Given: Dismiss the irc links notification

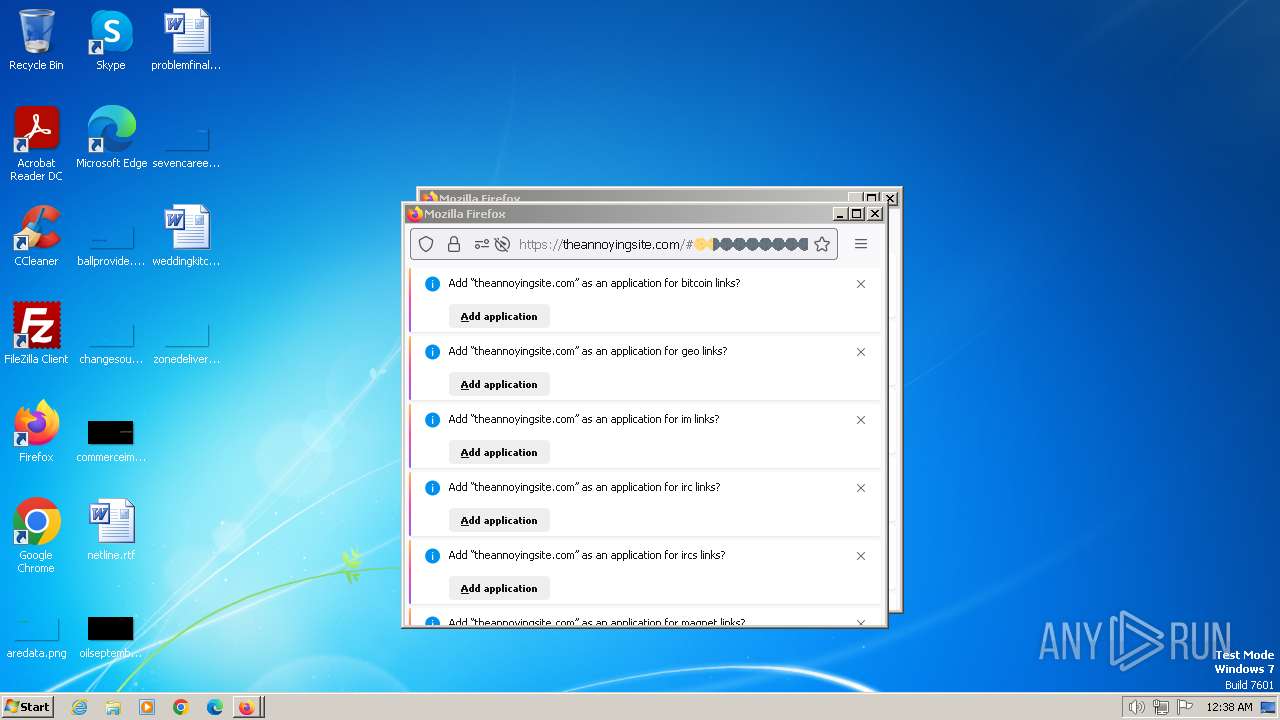Looking at the screenshot, I should click(x=861, y=488).
